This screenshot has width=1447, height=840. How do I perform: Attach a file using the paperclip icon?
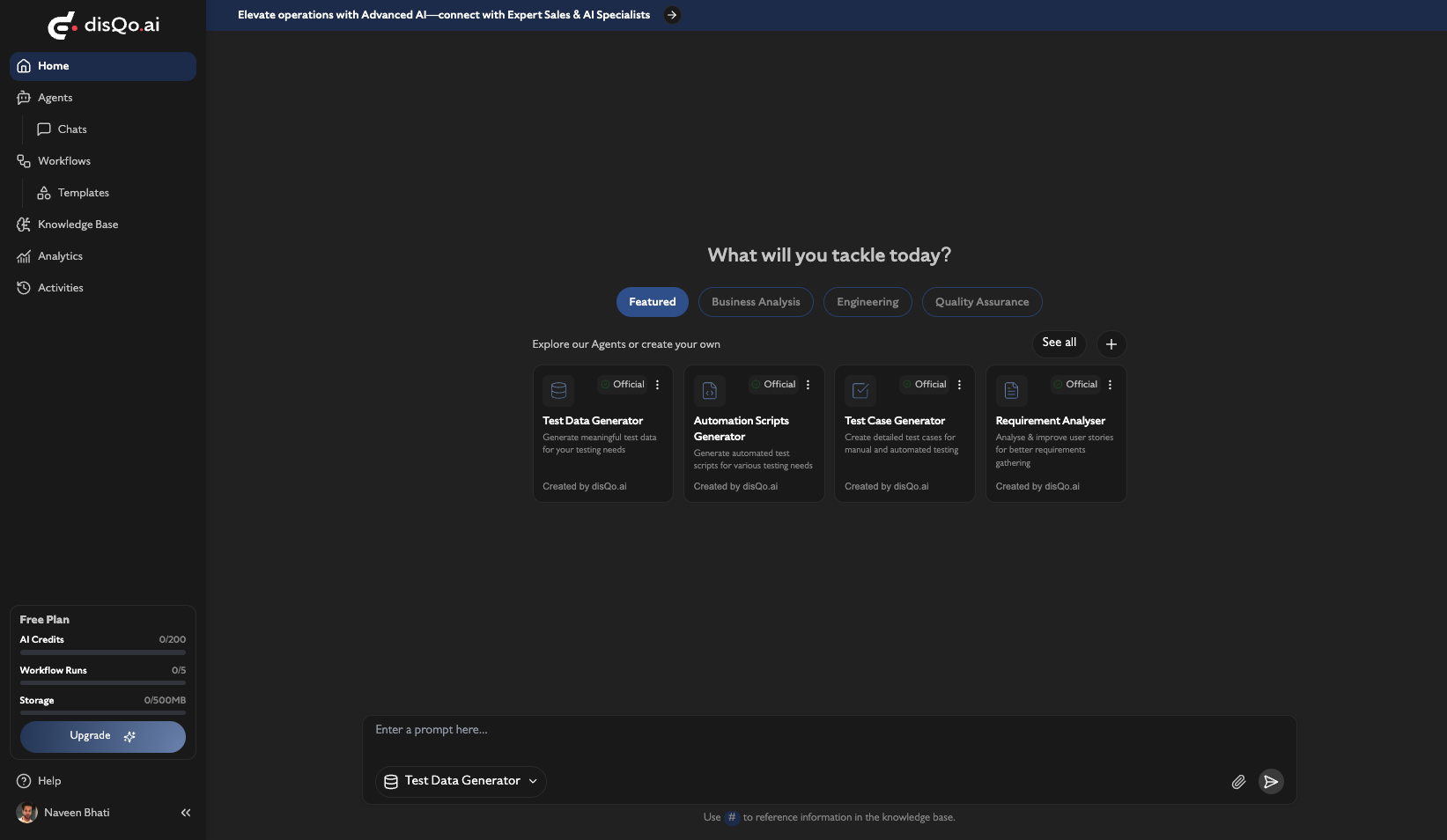point(1238,781)
